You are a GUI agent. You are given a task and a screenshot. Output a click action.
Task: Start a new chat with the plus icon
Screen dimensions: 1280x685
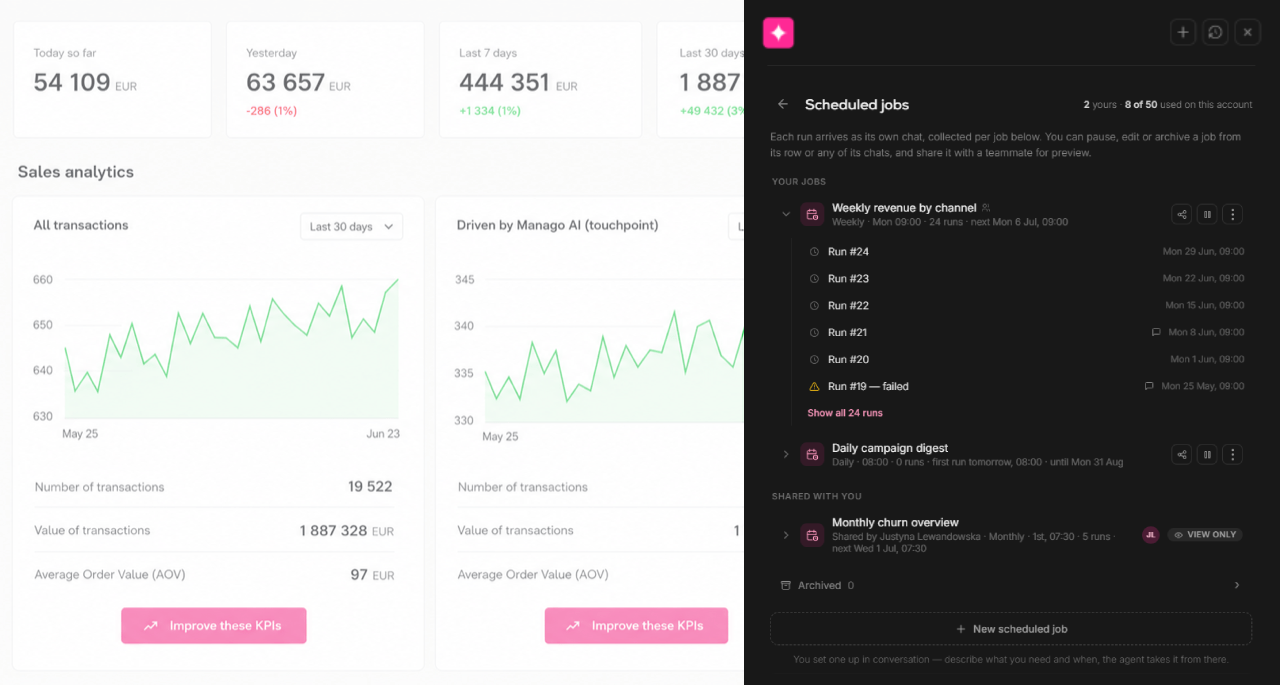(x=1183, y=33)
